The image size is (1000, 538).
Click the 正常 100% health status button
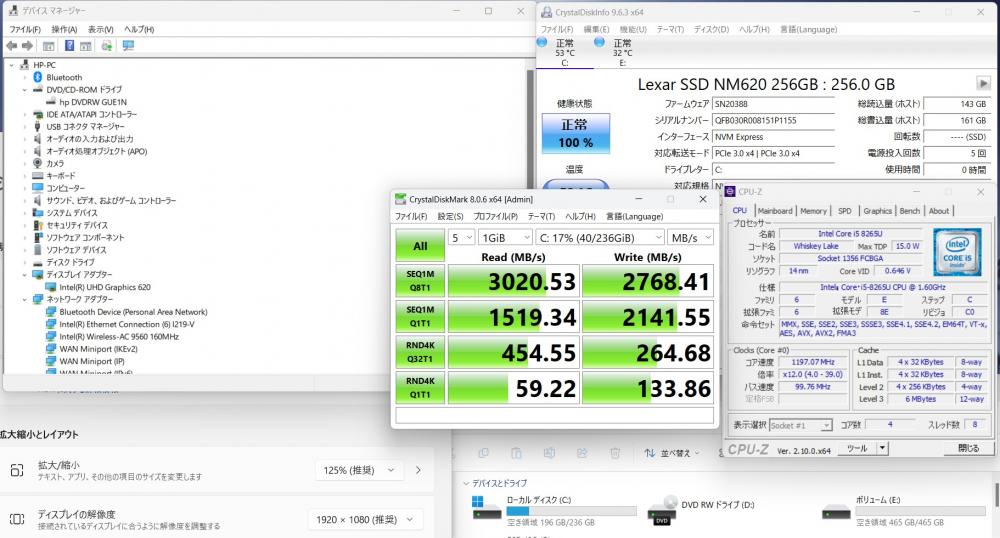click(x=575, y=134)
